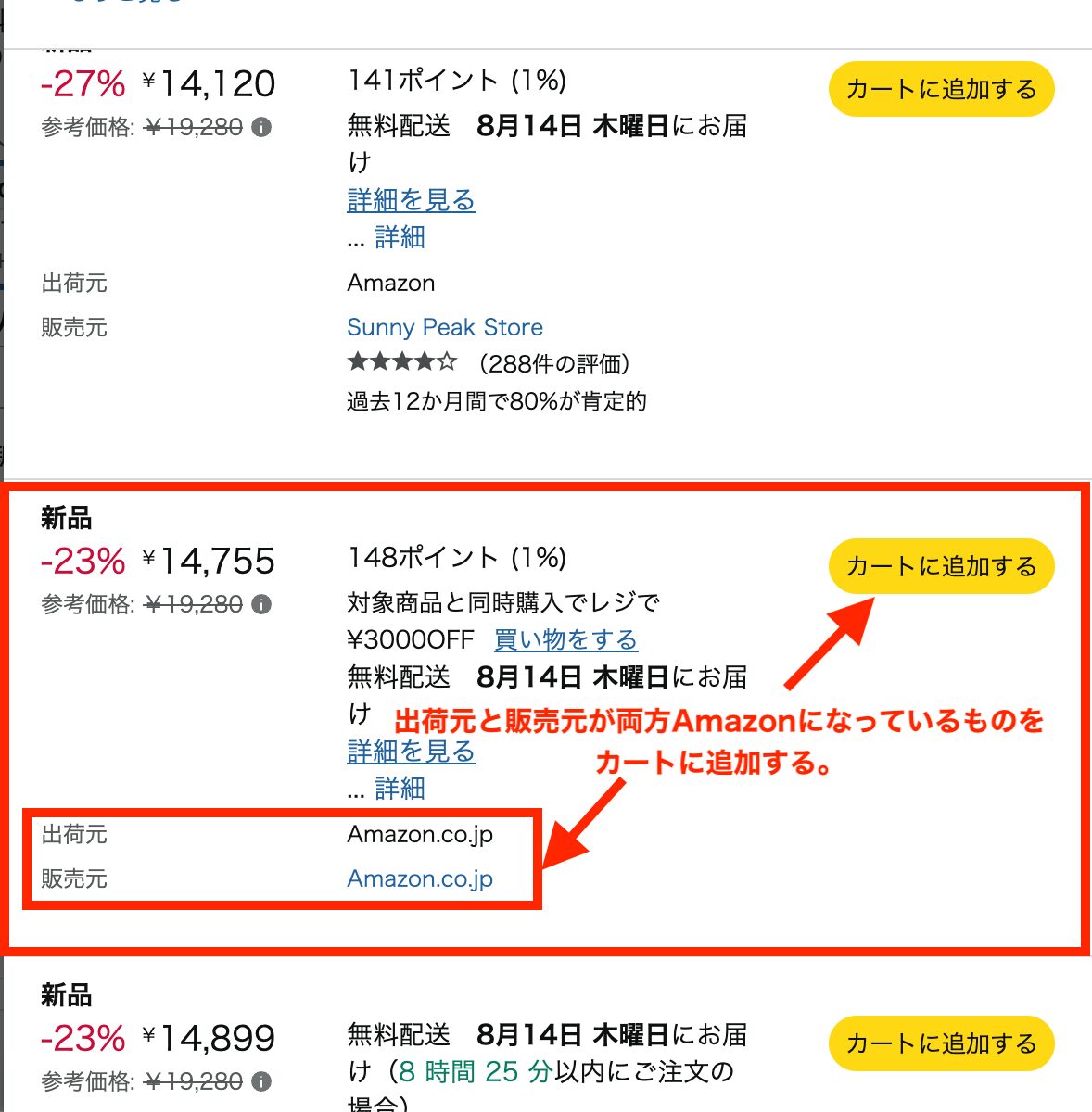Click the 288件の評価 review count
Image resolution: width=1092 pixels, height=1112 pixels.
(x=555, y=364)
